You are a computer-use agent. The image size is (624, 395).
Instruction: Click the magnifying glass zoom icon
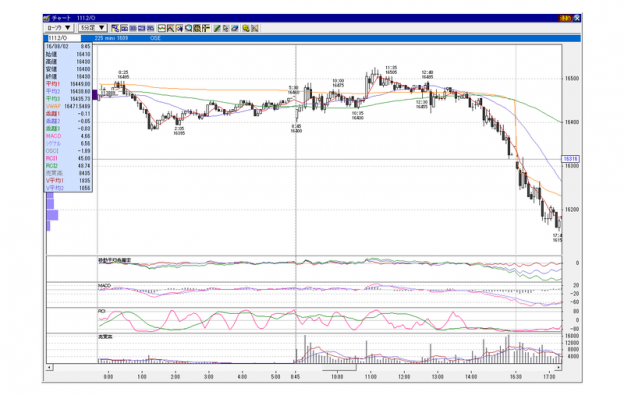tap(188, 28)
